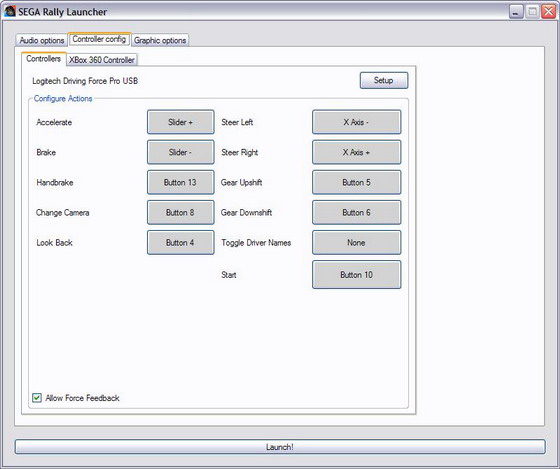Click the 'Accelerate' action label
The height and width of the screenshot is (469, 560).
pos(54,123)
